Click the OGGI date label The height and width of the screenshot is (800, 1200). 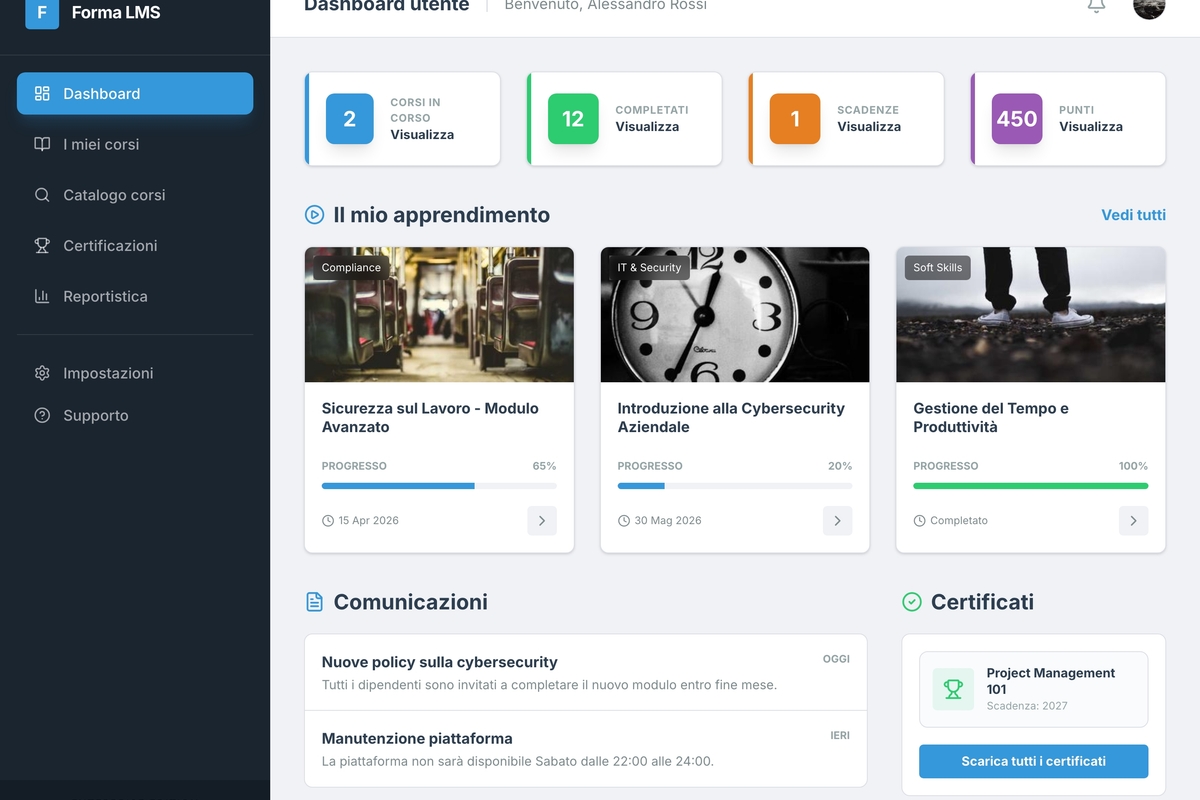coord(836,659)
